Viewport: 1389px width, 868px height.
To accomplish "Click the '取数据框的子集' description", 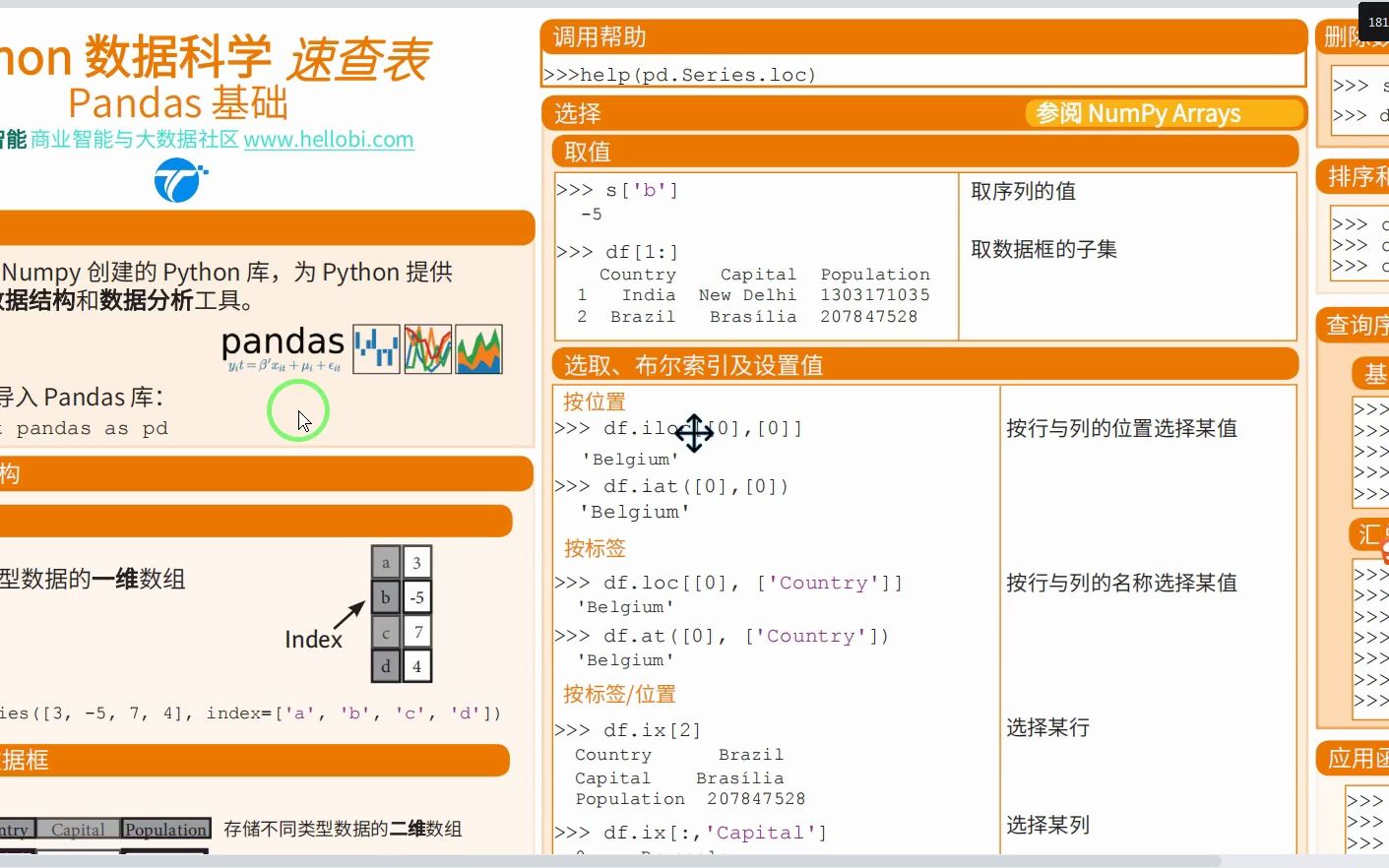I will [1043, 249].
